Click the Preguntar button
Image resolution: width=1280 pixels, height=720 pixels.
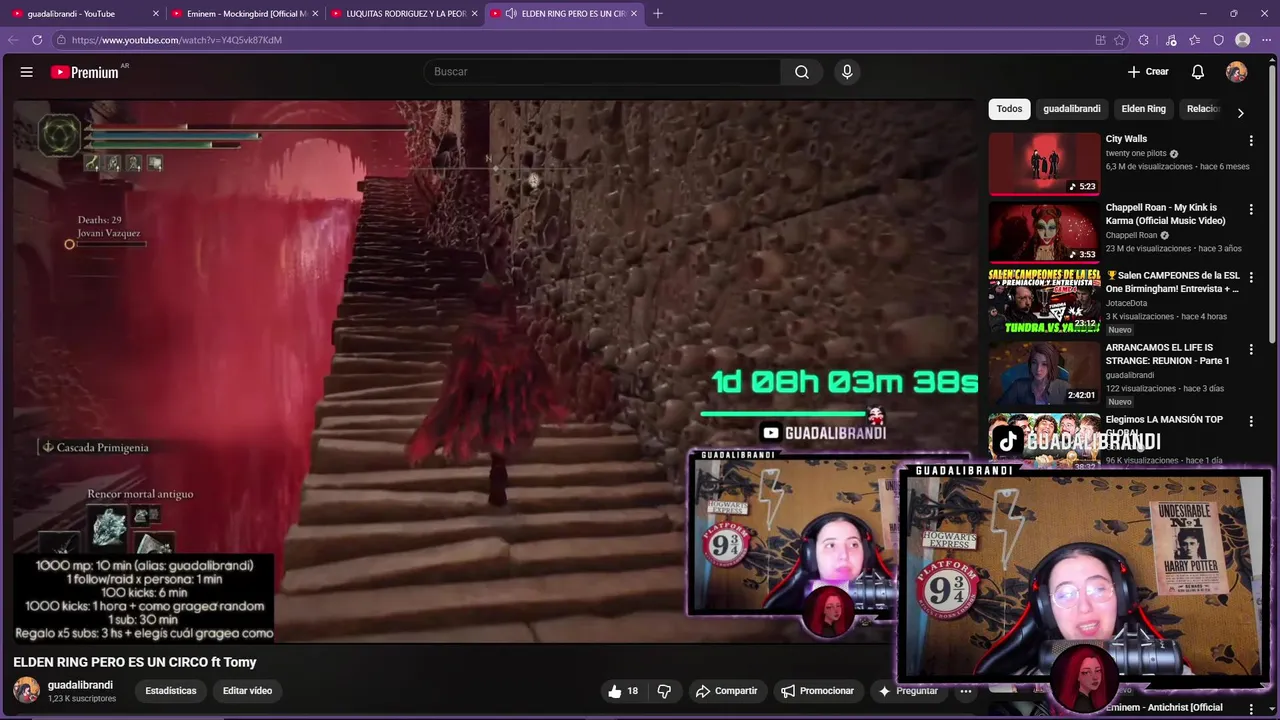point(908,691)
